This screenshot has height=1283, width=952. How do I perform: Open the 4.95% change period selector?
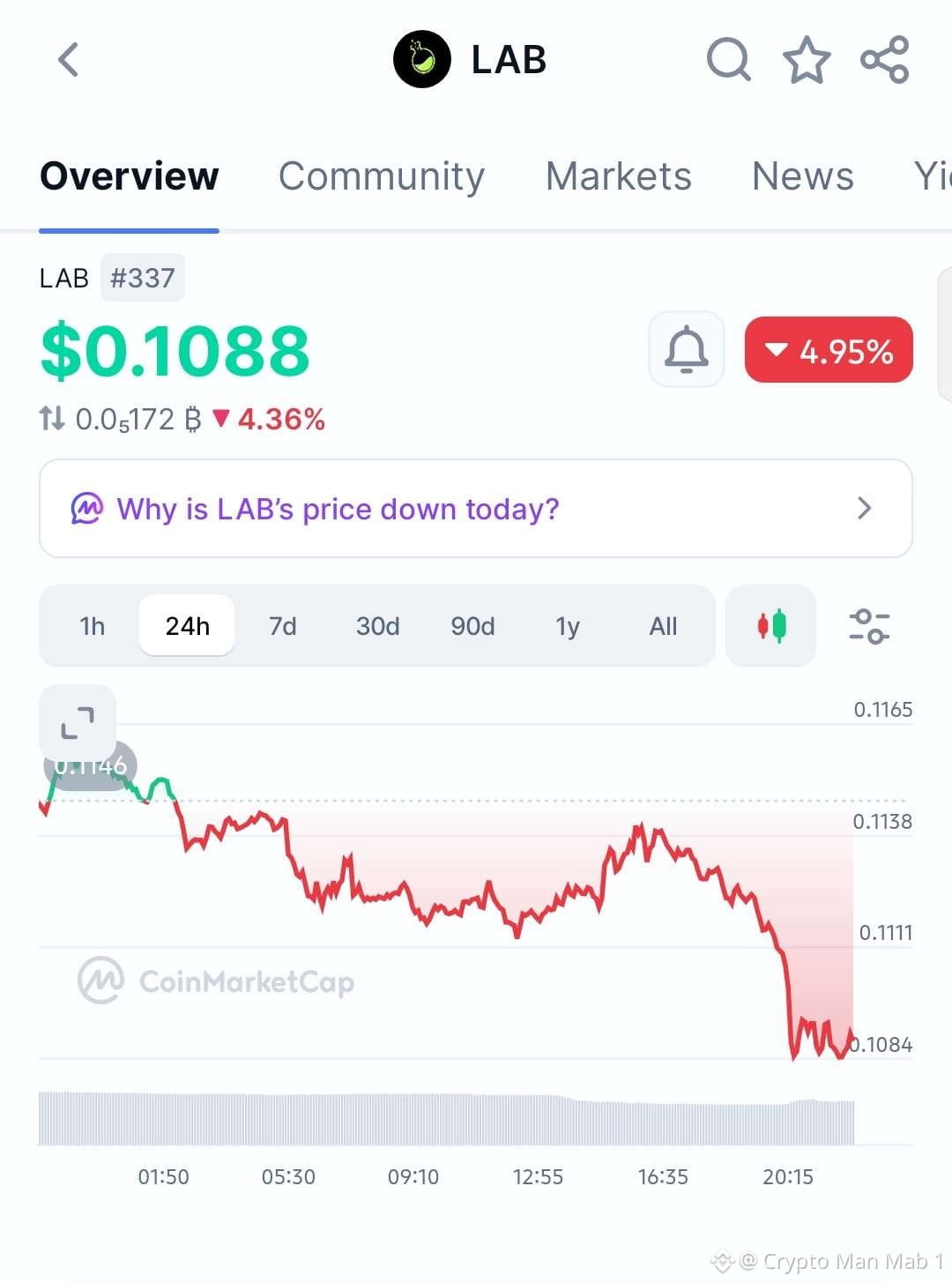coord(829,350)
